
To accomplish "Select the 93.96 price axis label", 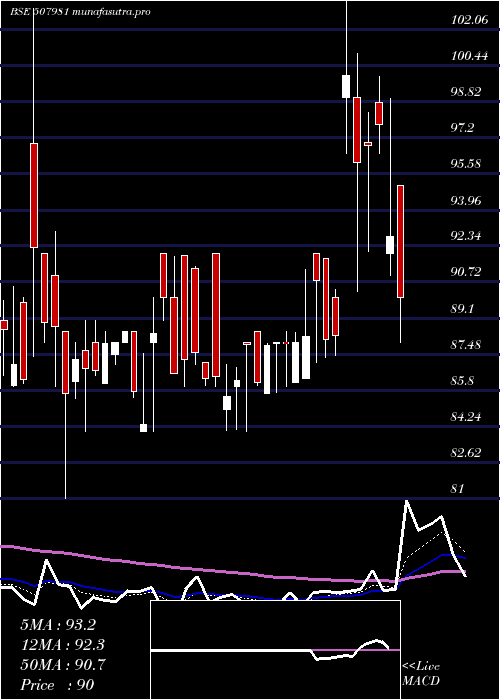I will (x=466, y=200).
